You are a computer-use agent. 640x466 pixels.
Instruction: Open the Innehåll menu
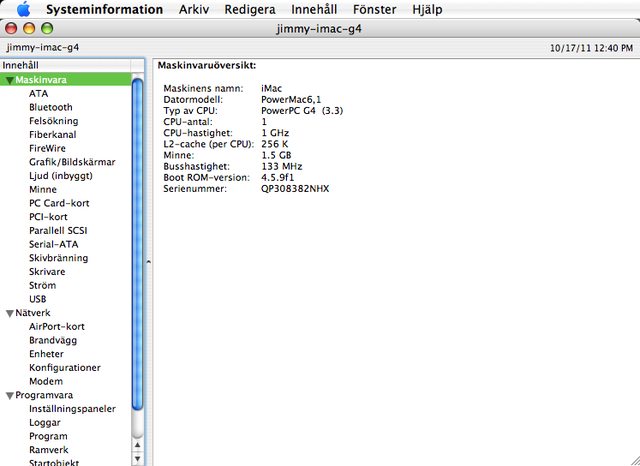click(x=314, y=9)
